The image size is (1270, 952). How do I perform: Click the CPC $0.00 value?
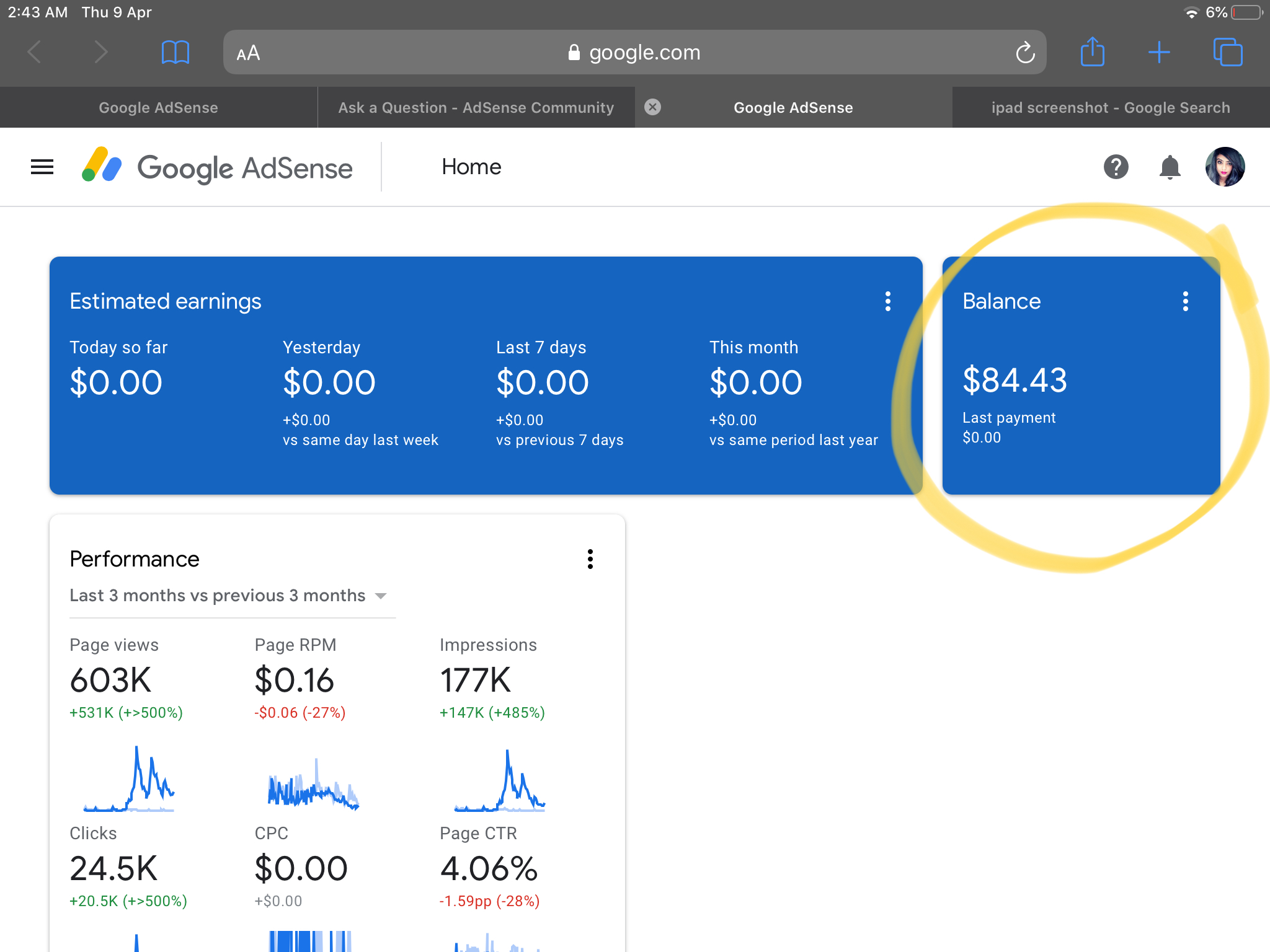click(301, 868)
